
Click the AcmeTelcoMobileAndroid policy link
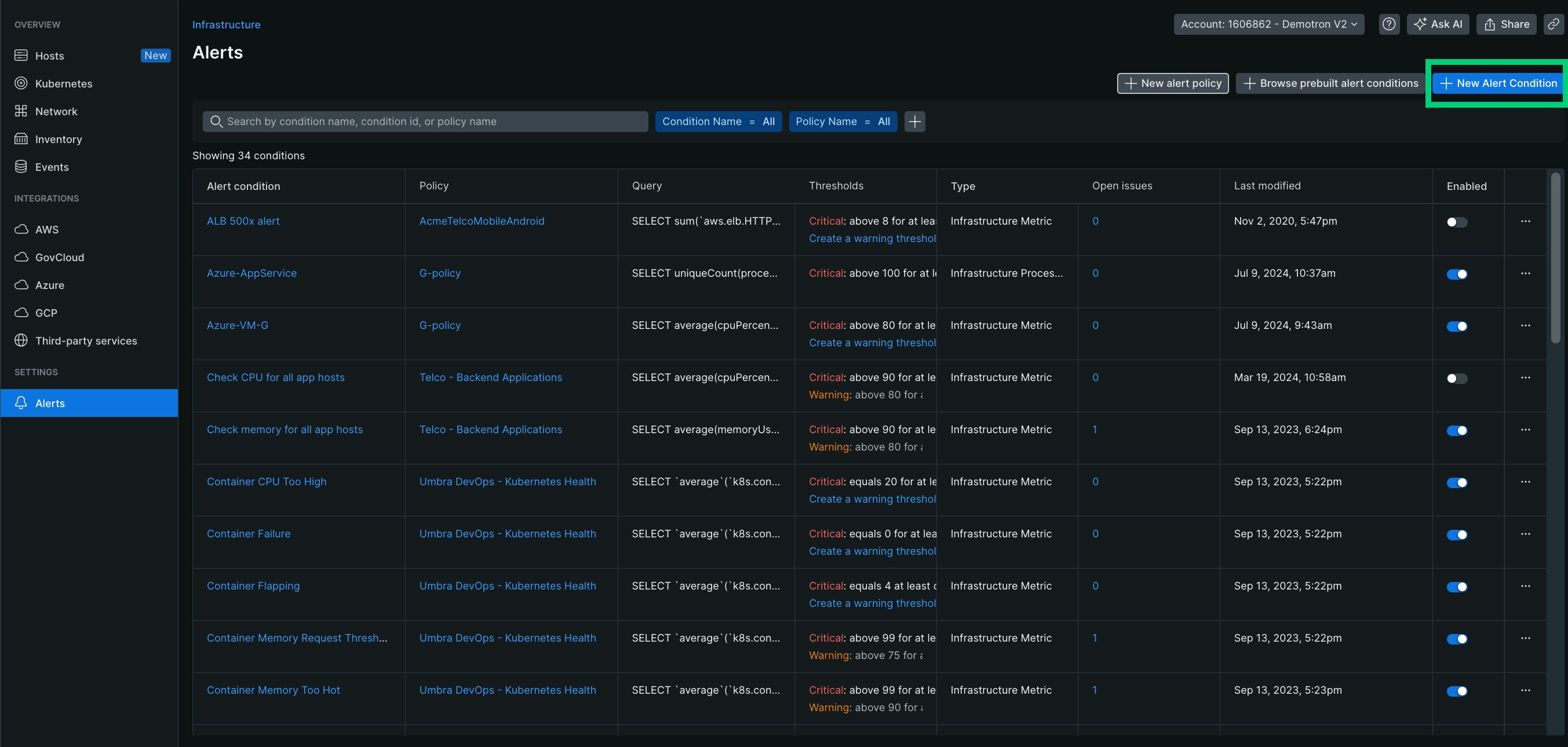(481, 221)
